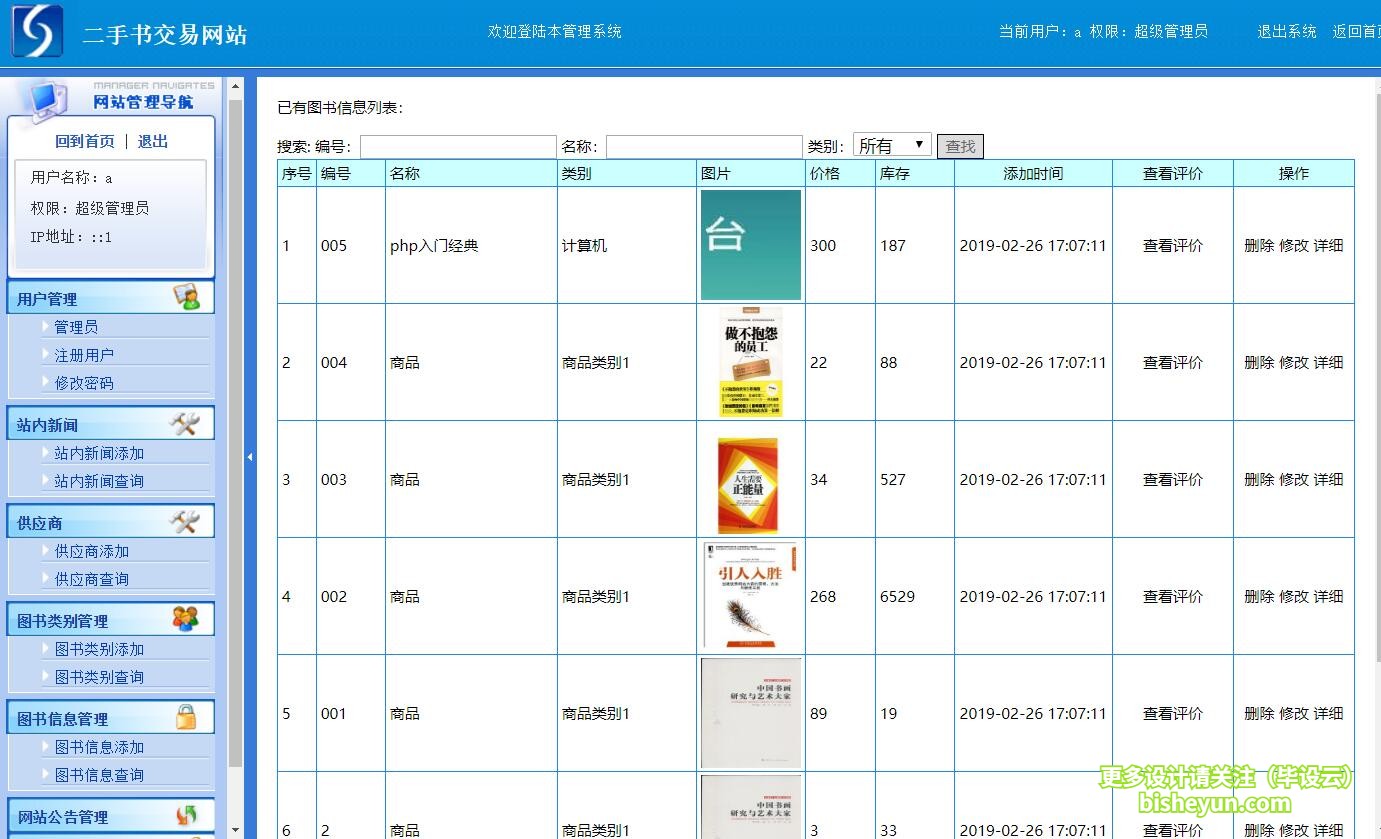Click 删除 for the php入门经典 row
Viewport: 1381px width, 839px height.
[1259, 246]
